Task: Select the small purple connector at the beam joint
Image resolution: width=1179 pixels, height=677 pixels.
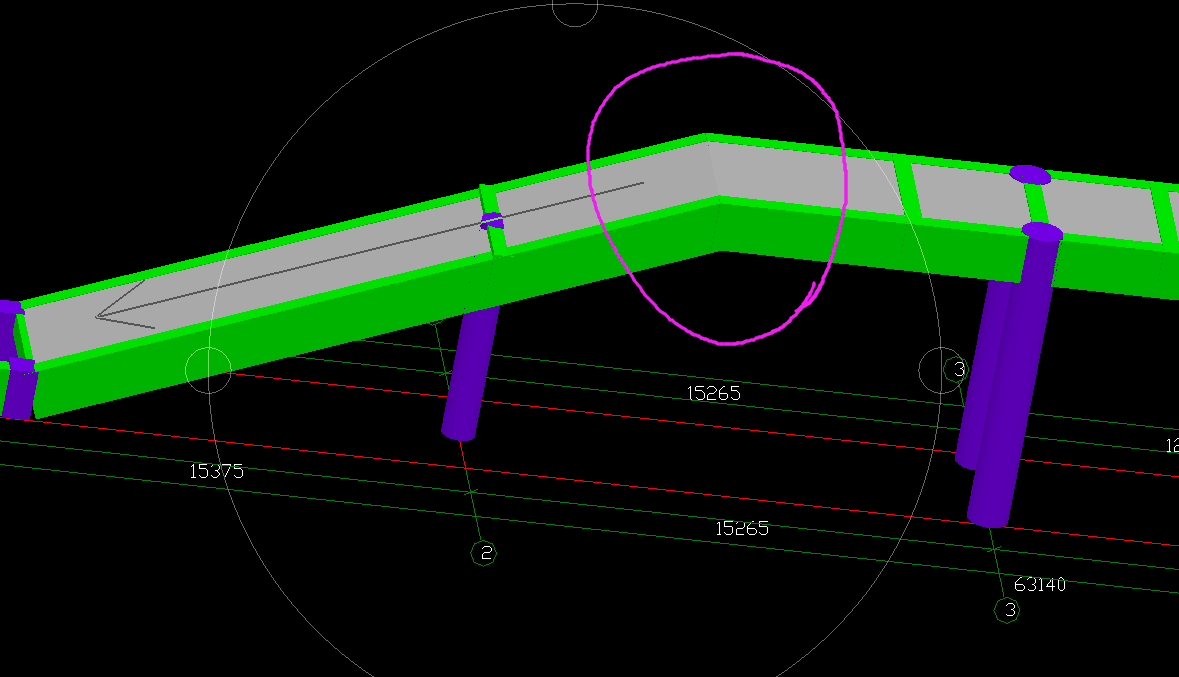Action: [x=492, y=220]
